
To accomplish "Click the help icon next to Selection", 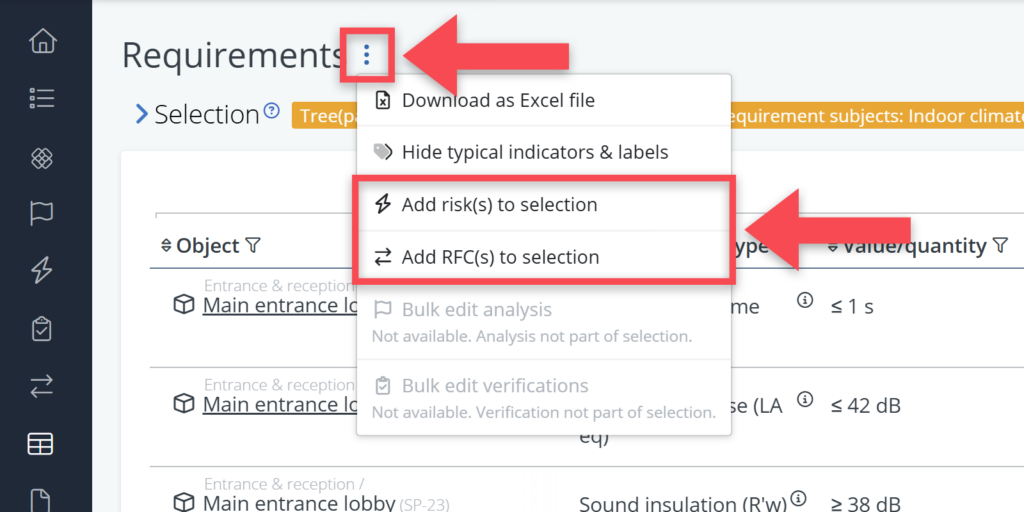I will pyautogui.click(x=271, y=112).
